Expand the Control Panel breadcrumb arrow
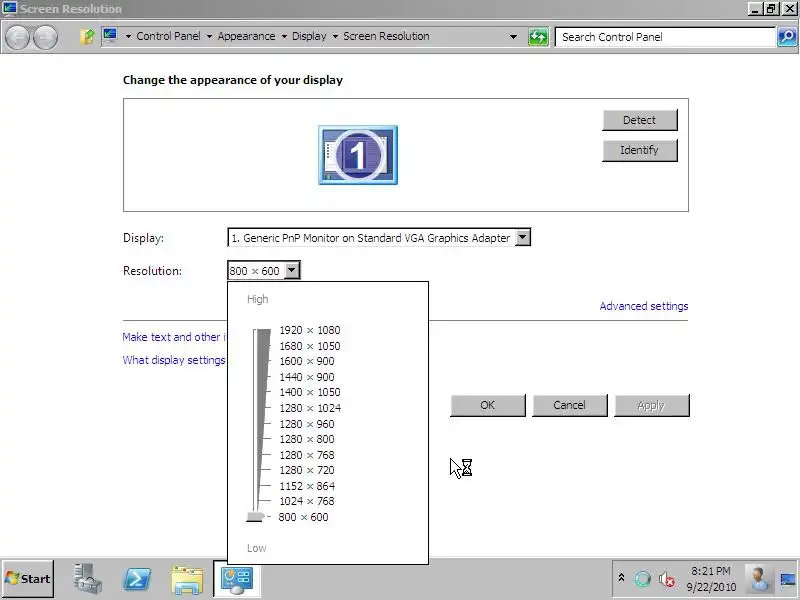 click(128, 36)
